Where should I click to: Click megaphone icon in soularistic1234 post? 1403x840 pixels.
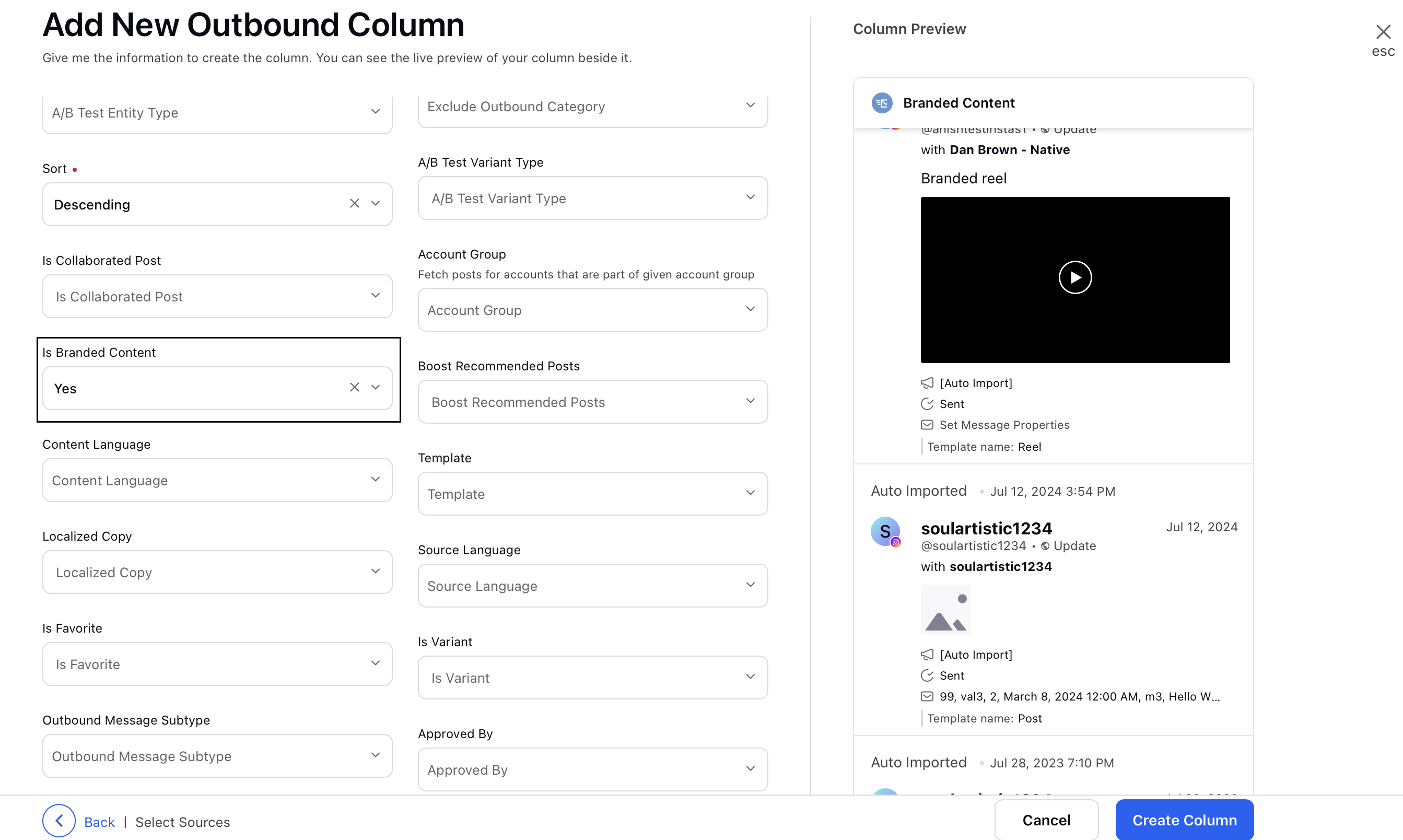pyautogui.click(x=927, y=655)
